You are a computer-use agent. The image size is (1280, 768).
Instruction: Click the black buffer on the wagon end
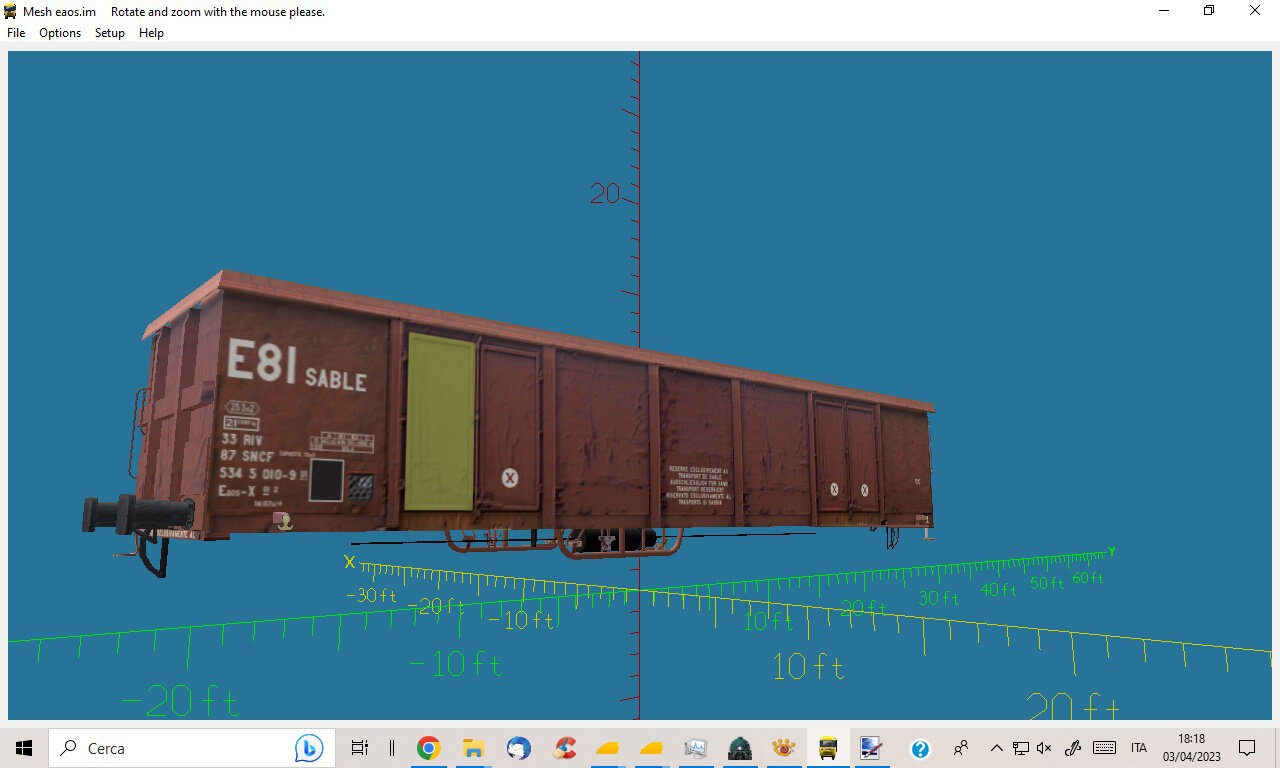[x=138, y=514]
